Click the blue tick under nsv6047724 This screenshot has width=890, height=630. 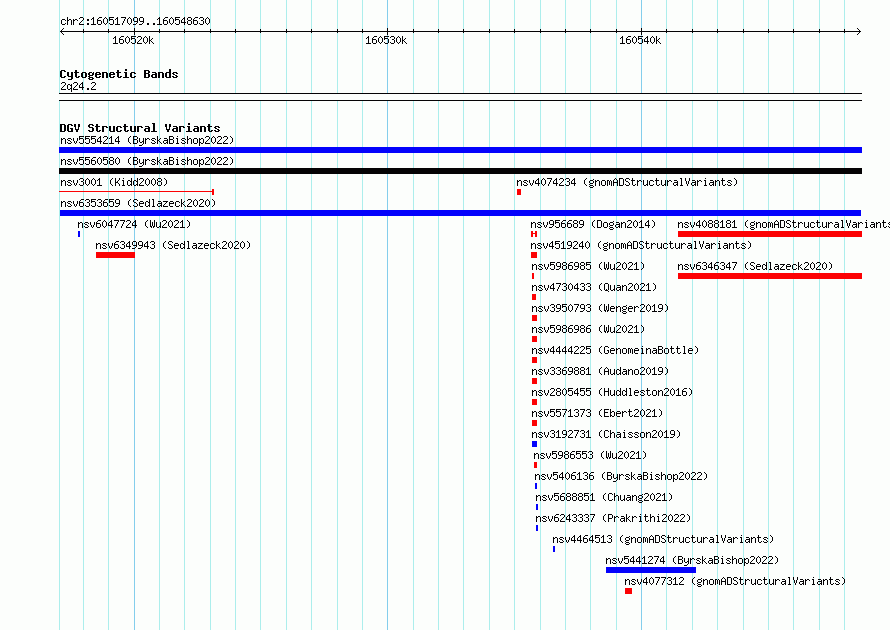tap(79, 234)
